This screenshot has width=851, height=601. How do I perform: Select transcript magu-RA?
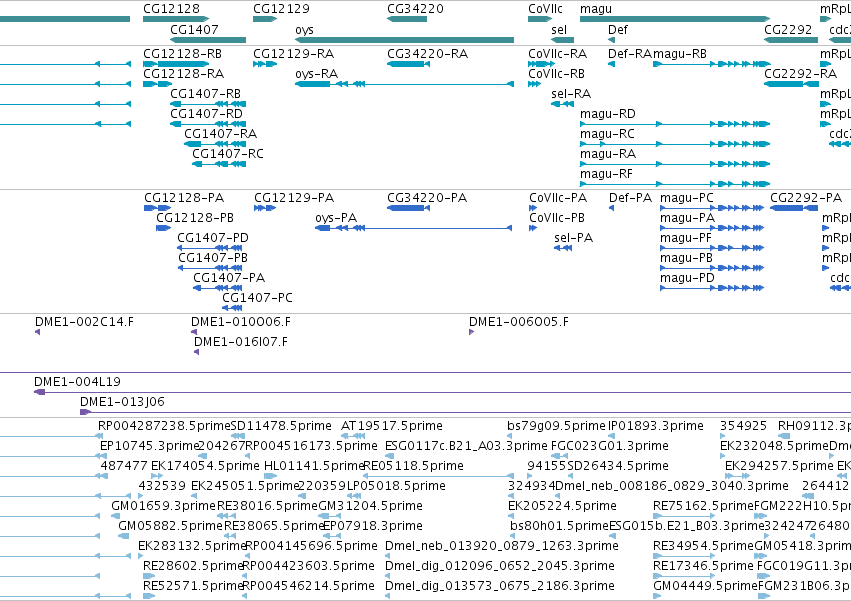pyautogui.click(x=608, y=154)
